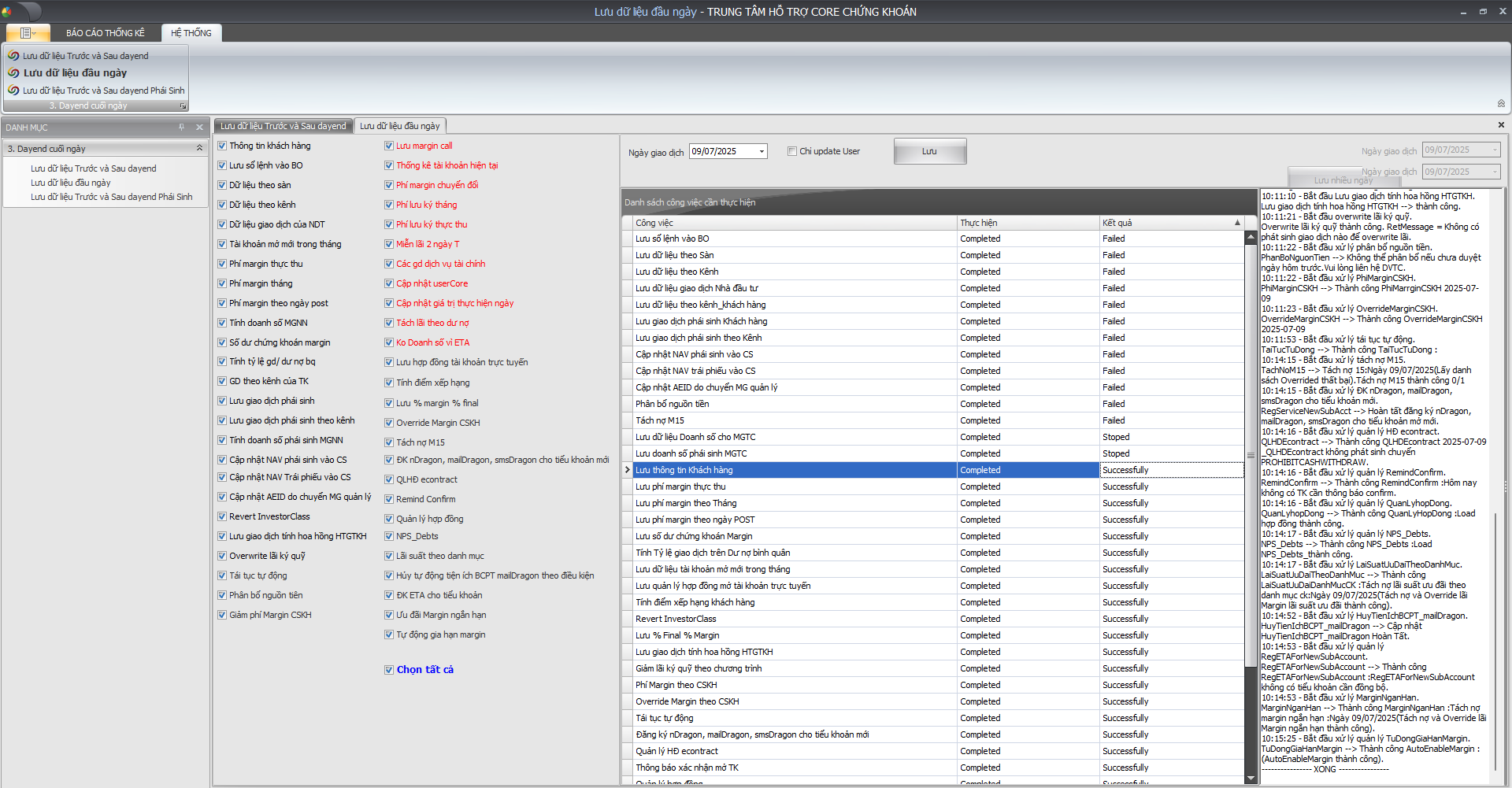Click log entry 10:11:10 - Bắt đầu Lưu giao dịch tính hoa hồng HTGTKH
1512x788 pixels.
(x=1367, y=196)
